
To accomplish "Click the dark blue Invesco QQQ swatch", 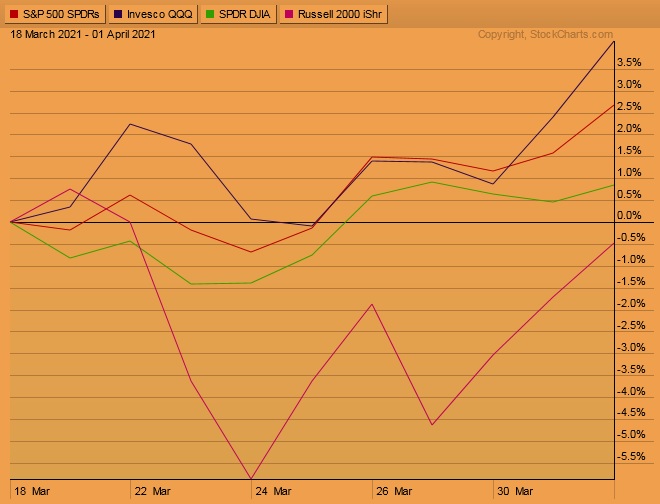I will [x=118, y=14].
